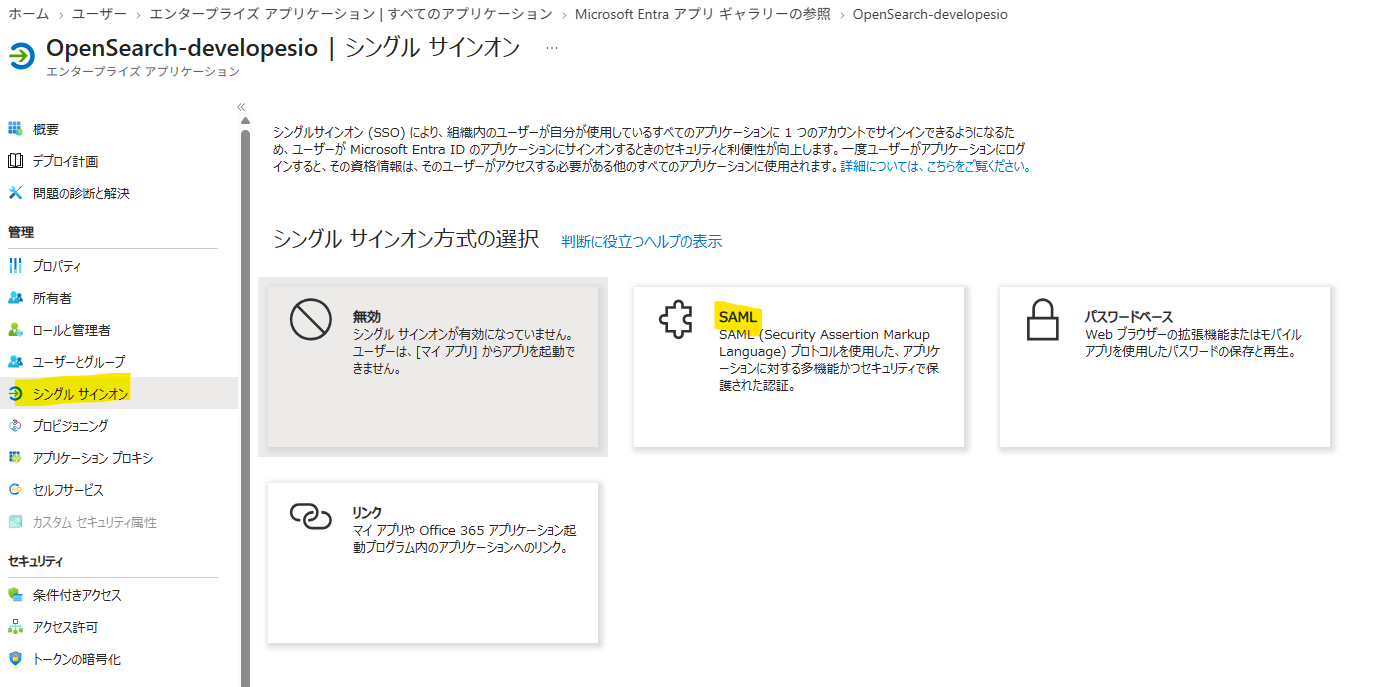Open the ellipsis more options in title
The height and width of the screenshot is (687, 1380).
[552, 48]
